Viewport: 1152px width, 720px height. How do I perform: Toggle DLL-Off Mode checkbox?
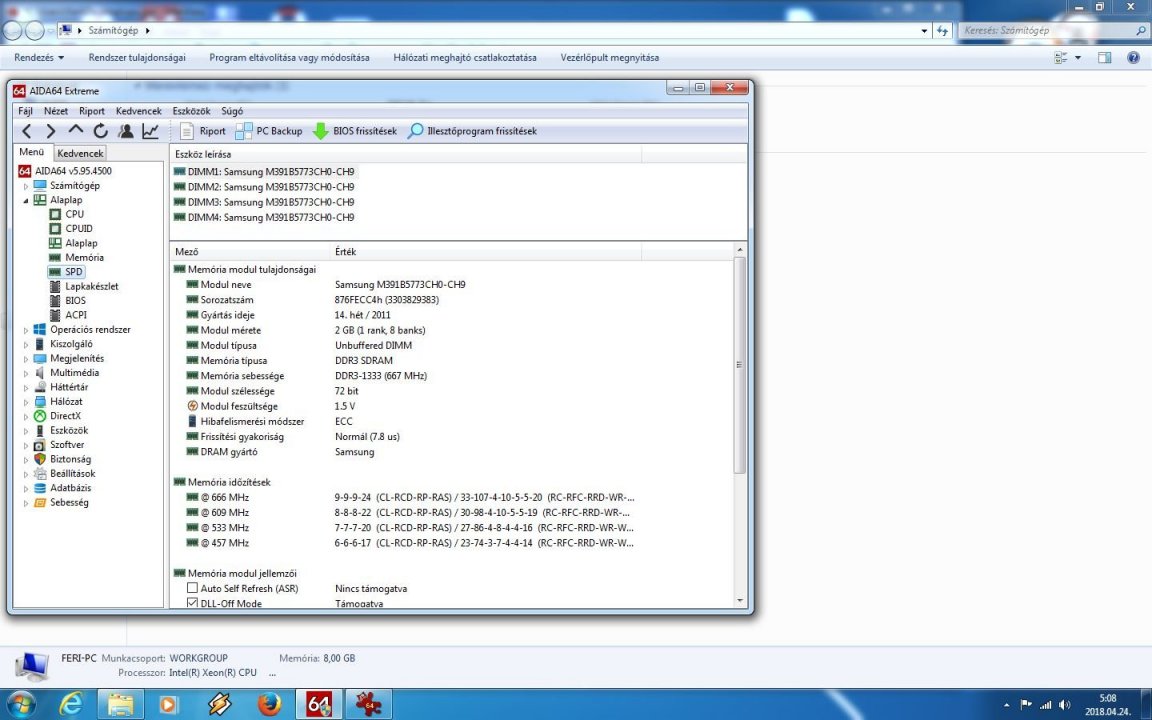[192, 603]
